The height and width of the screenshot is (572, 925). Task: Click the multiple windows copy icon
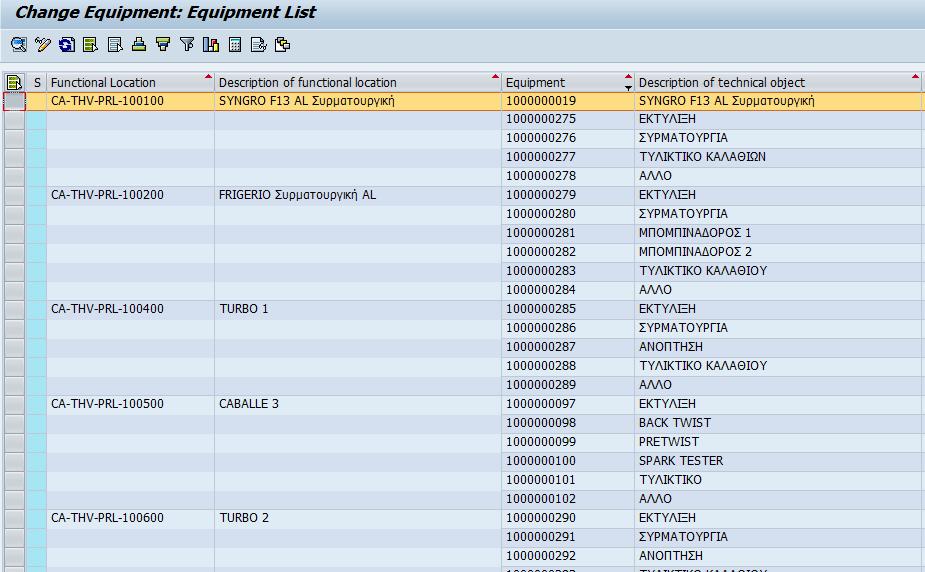(283, 44)
